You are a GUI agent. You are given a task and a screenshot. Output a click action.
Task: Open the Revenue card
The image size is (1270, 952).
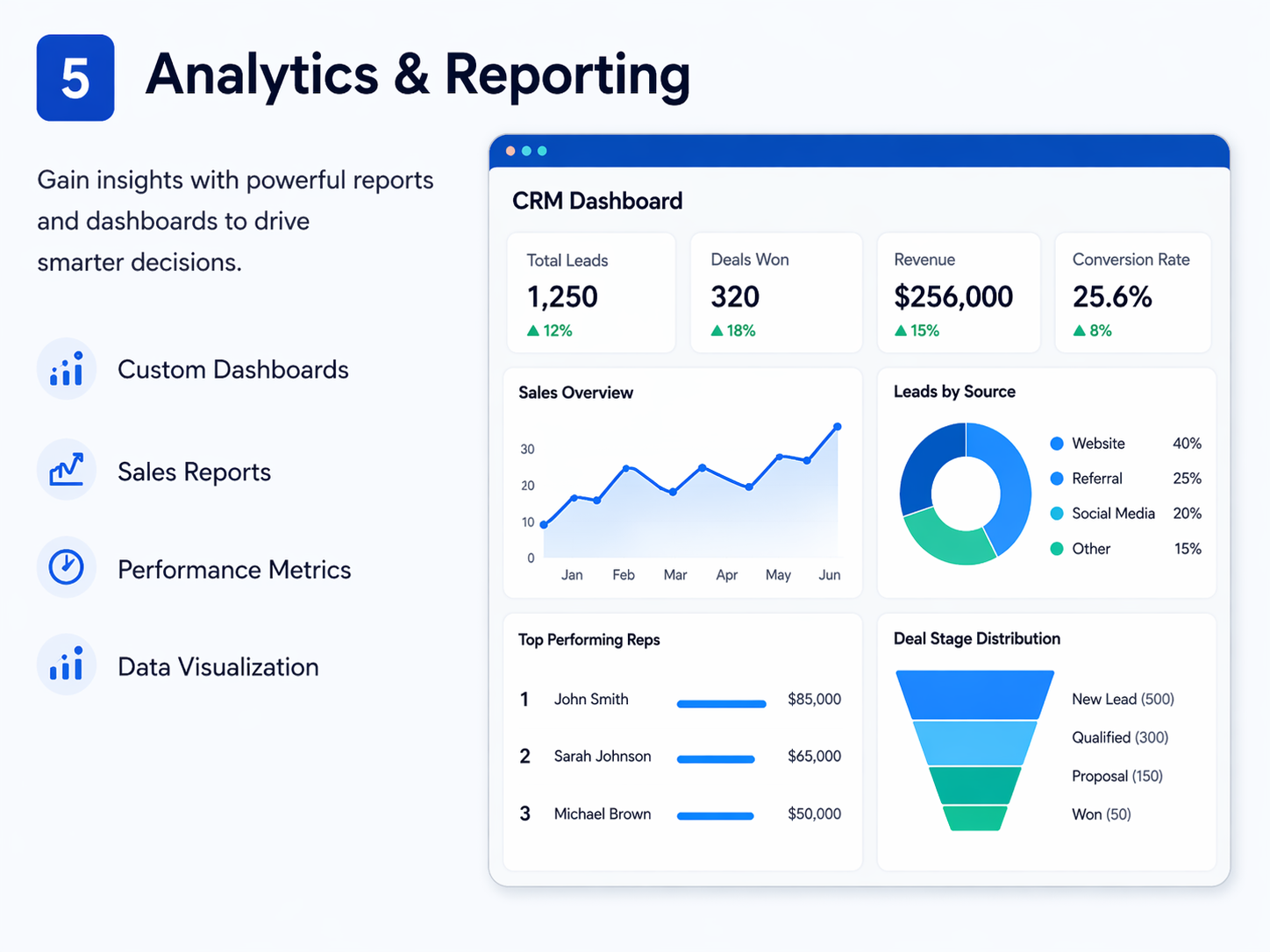(959, 293)
